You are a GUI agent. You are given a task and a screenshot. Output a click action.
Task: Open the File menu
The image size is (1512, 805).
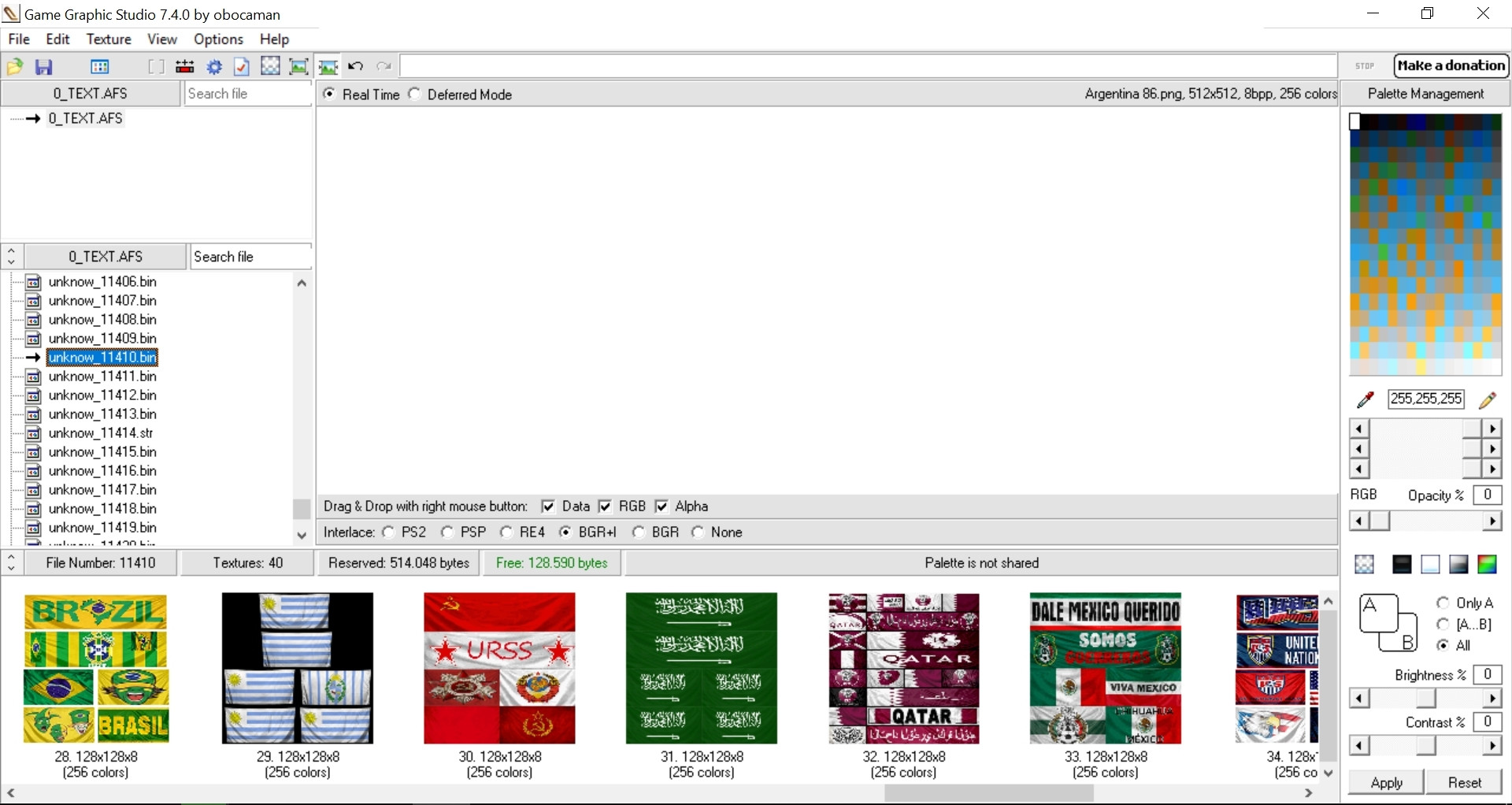19,39
